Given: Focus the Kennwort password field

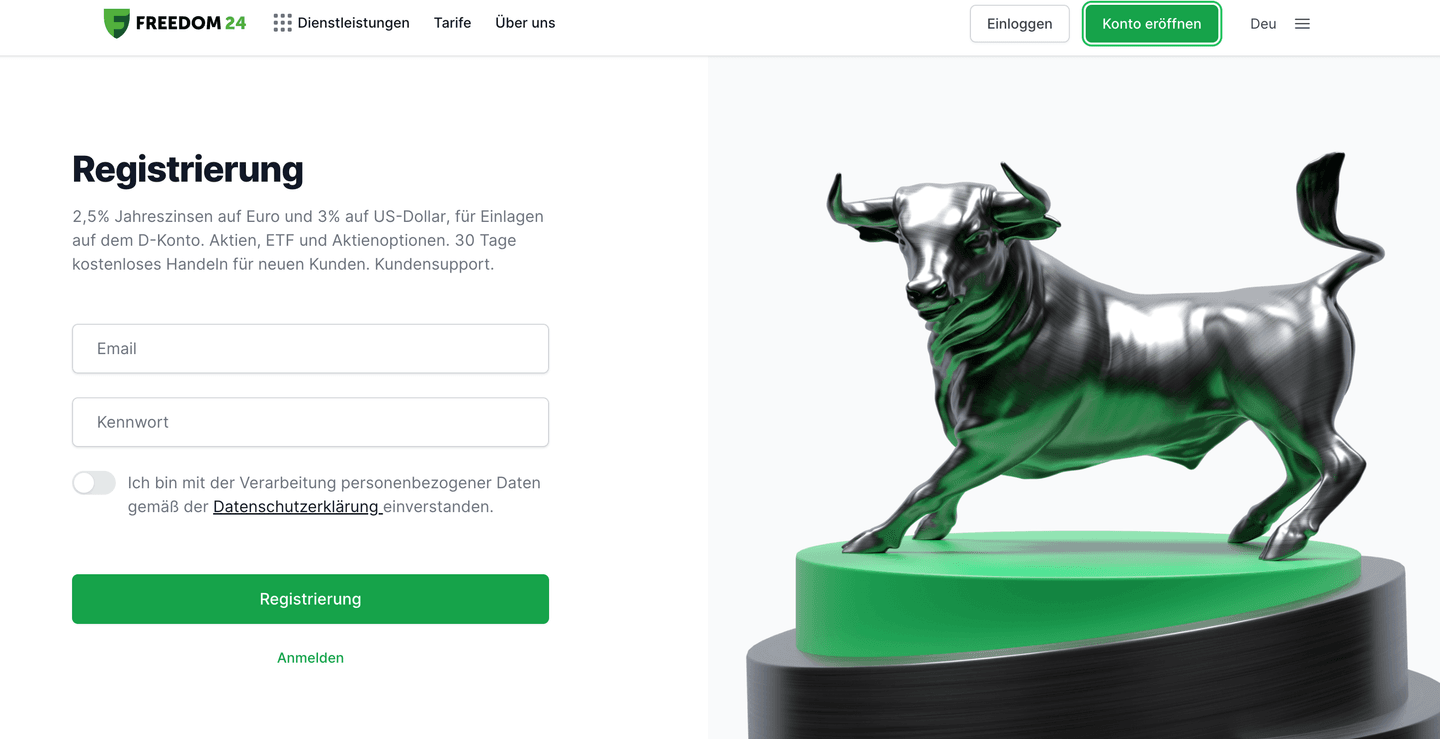Looking at the screenshot, I should [310, 422].
